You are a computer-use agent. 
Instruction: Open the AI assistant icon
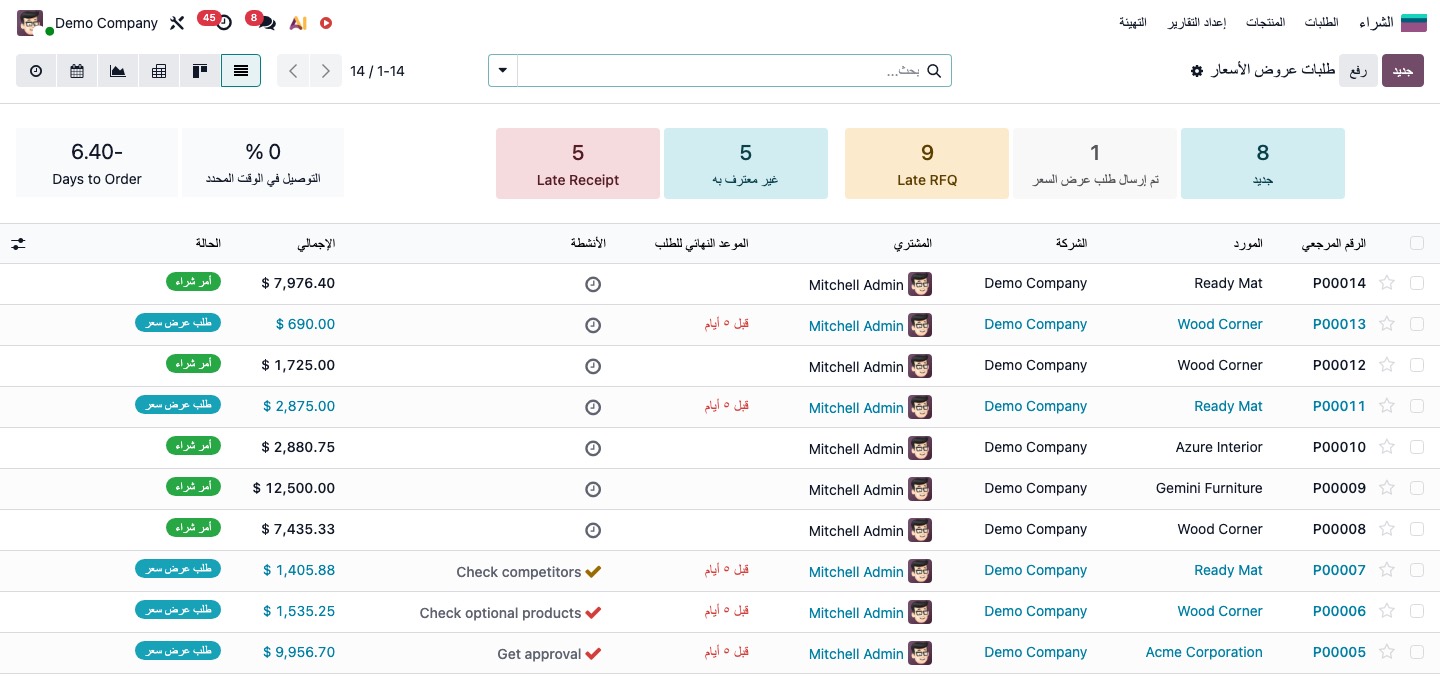coord(297,22)
